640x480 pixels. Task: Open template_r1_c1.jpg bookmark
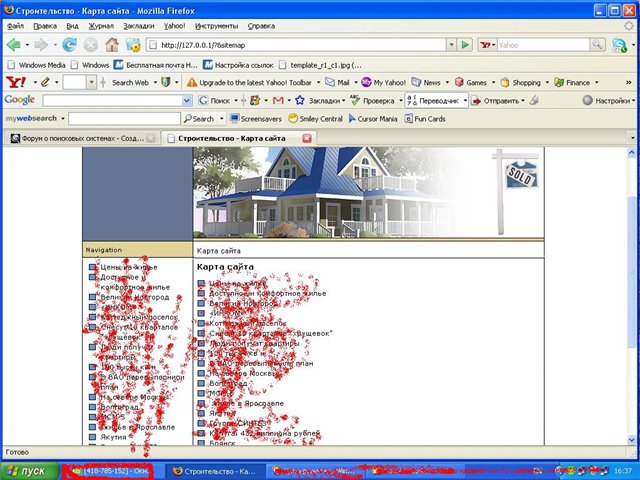(320, 65)
